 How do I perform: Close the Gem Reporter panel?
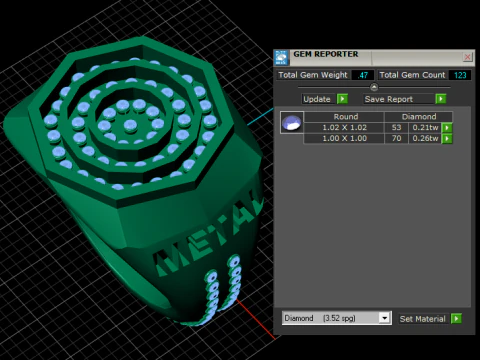pyautogui.click(x=467, y=57)
